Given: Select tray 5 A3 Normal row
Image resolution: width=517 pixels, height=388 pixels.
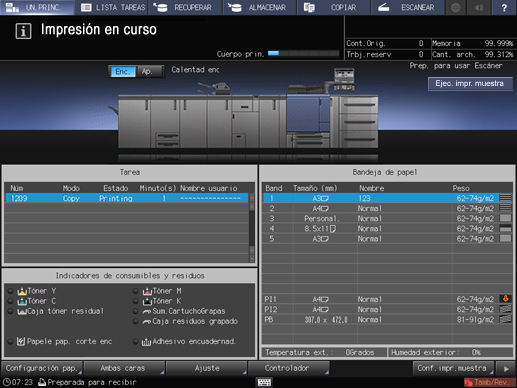Looking at the screenshot, I should coord(388,239).
